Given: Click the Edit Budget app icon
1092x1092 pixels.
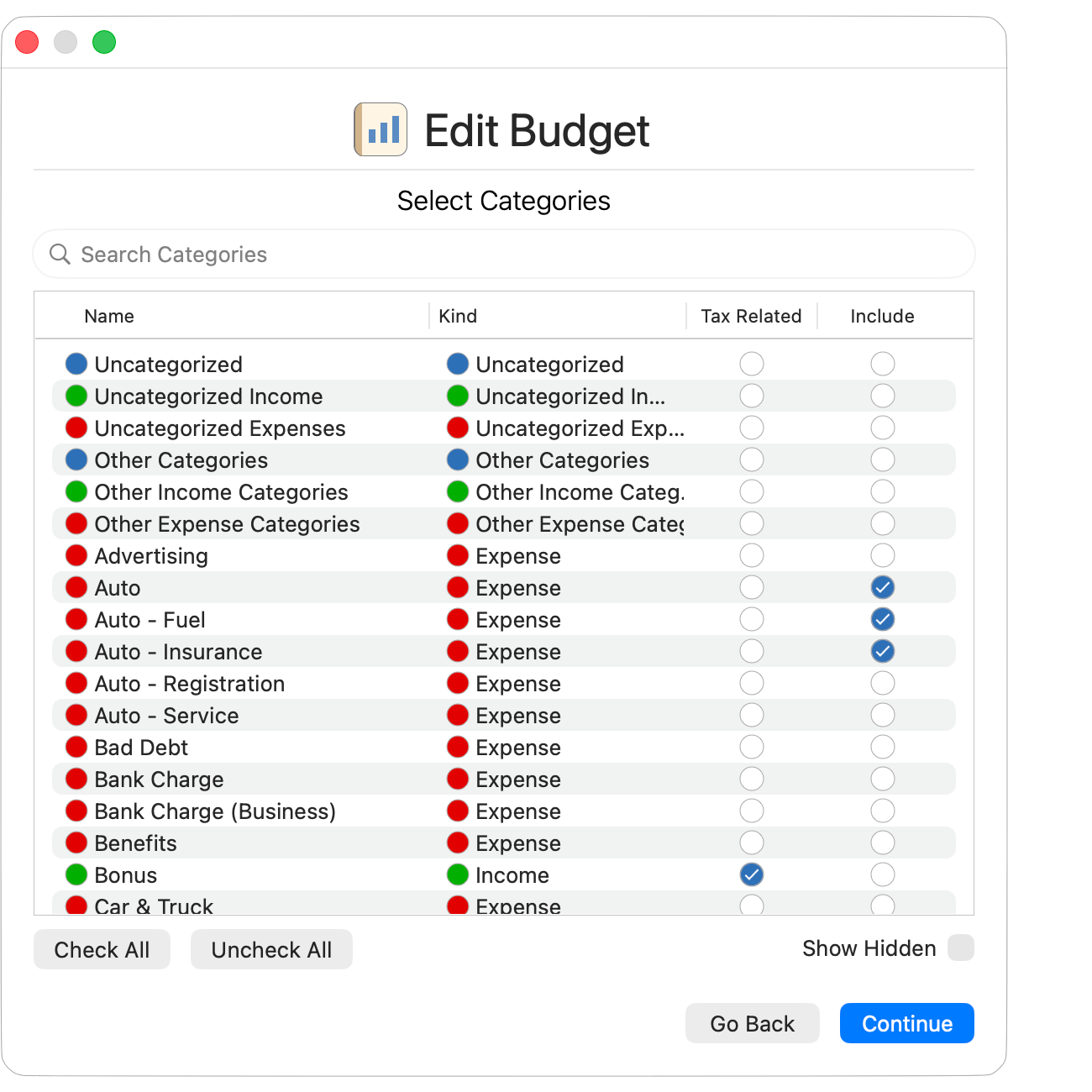Looking at the screenshot, I should point(380,129).
